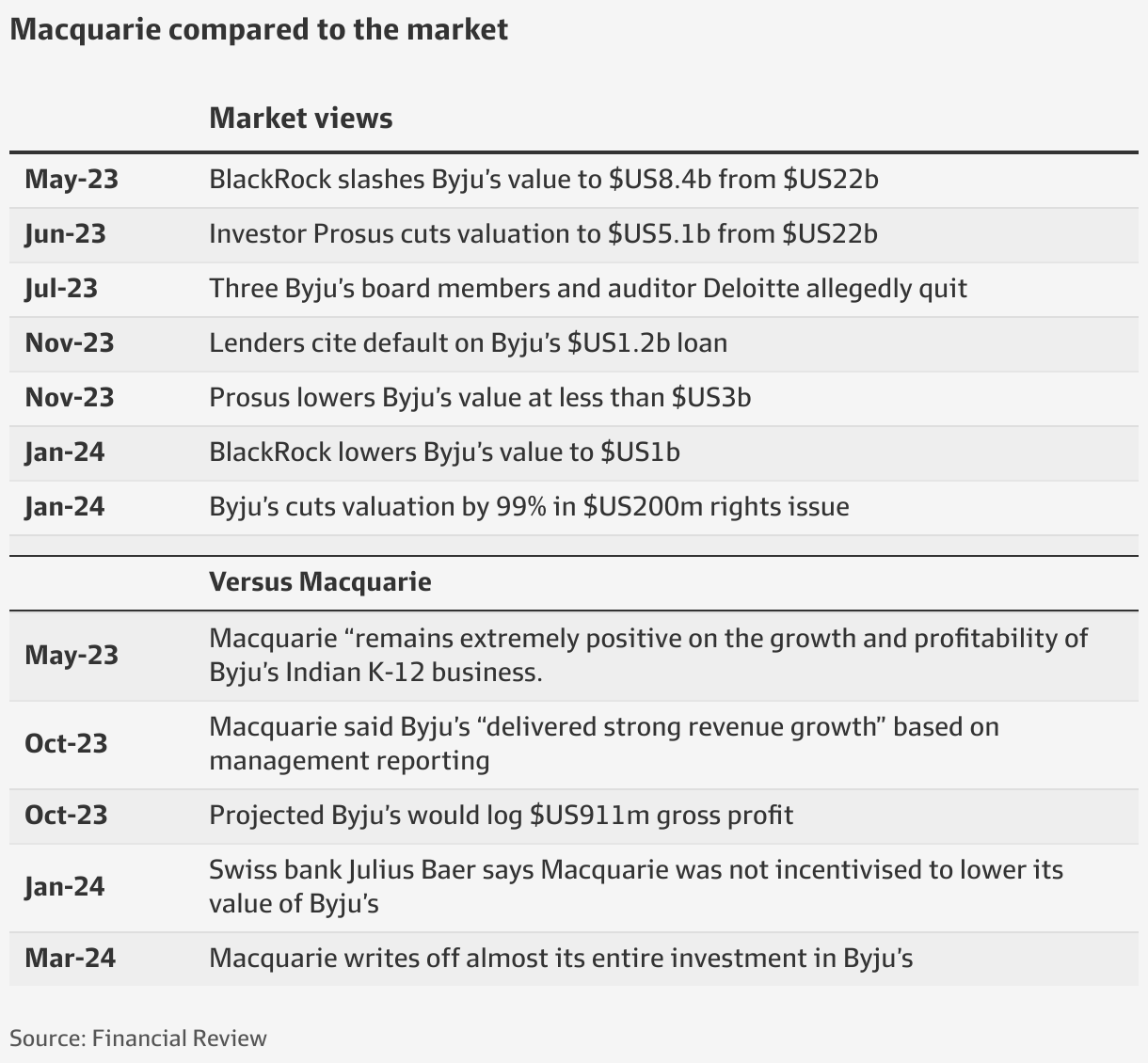Click the "Macquarie compared to the market" title

pos(259,29)
